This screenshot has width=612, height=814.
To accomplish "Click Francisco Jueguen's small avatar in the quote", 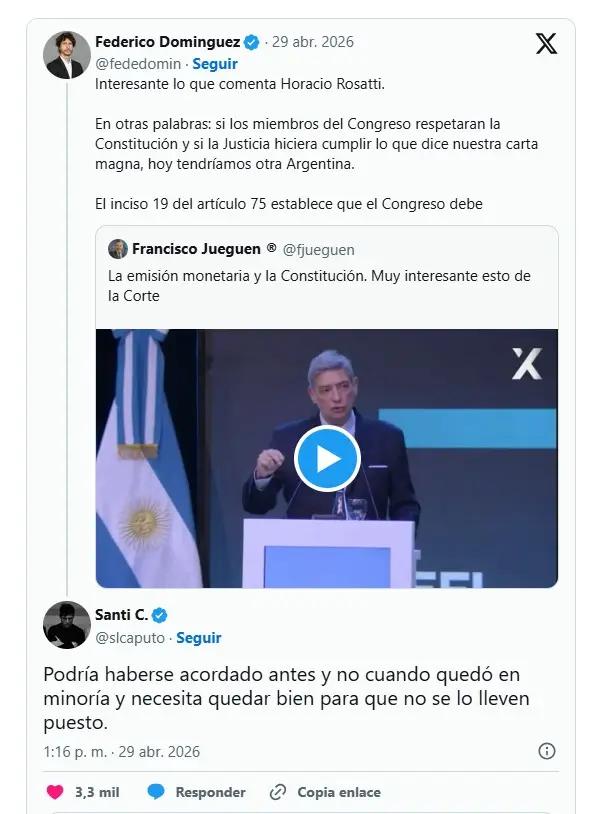I will [x=118, y=249].
